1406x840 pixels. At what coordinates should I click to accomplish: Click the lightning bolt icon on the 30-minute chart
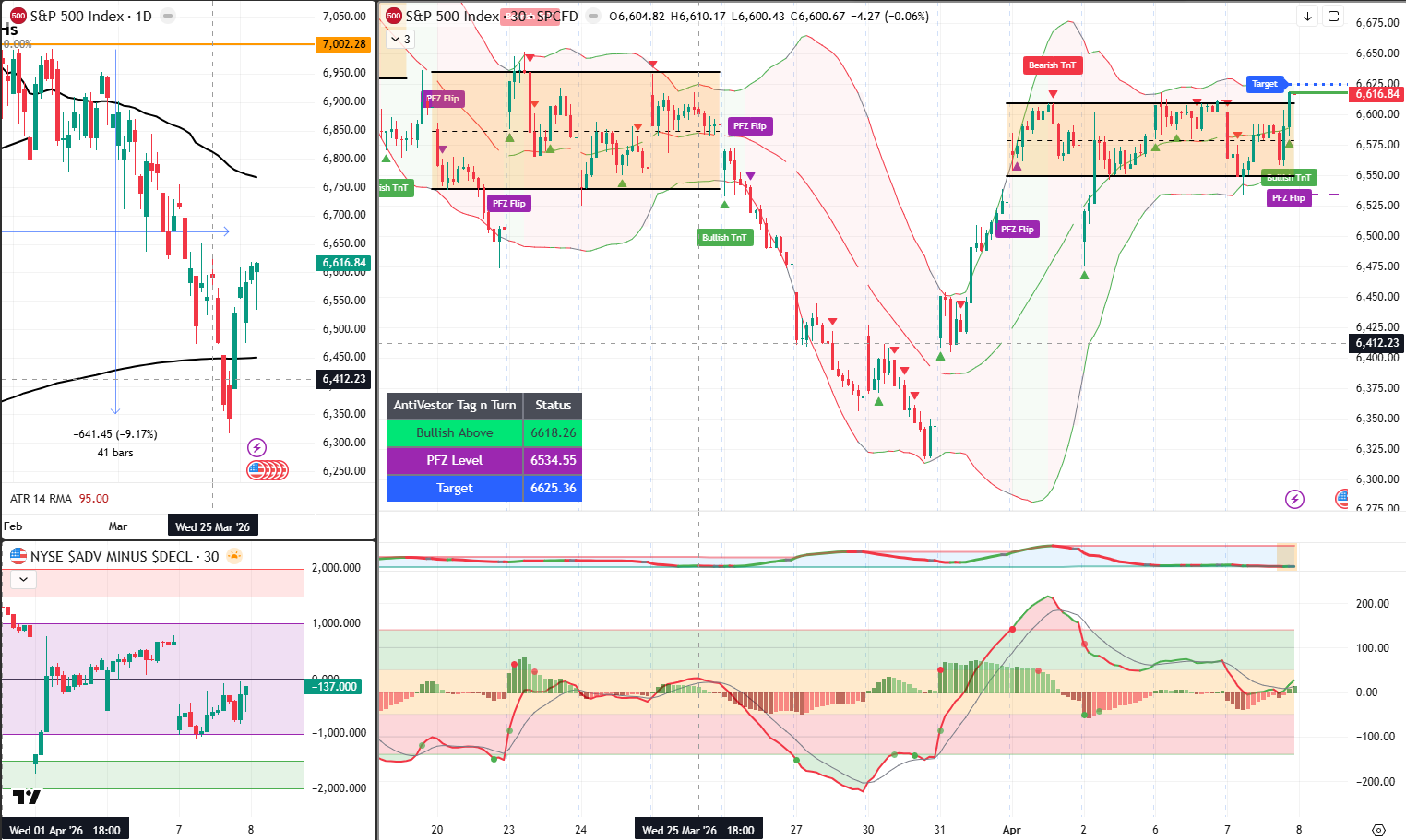(1295, 500)
